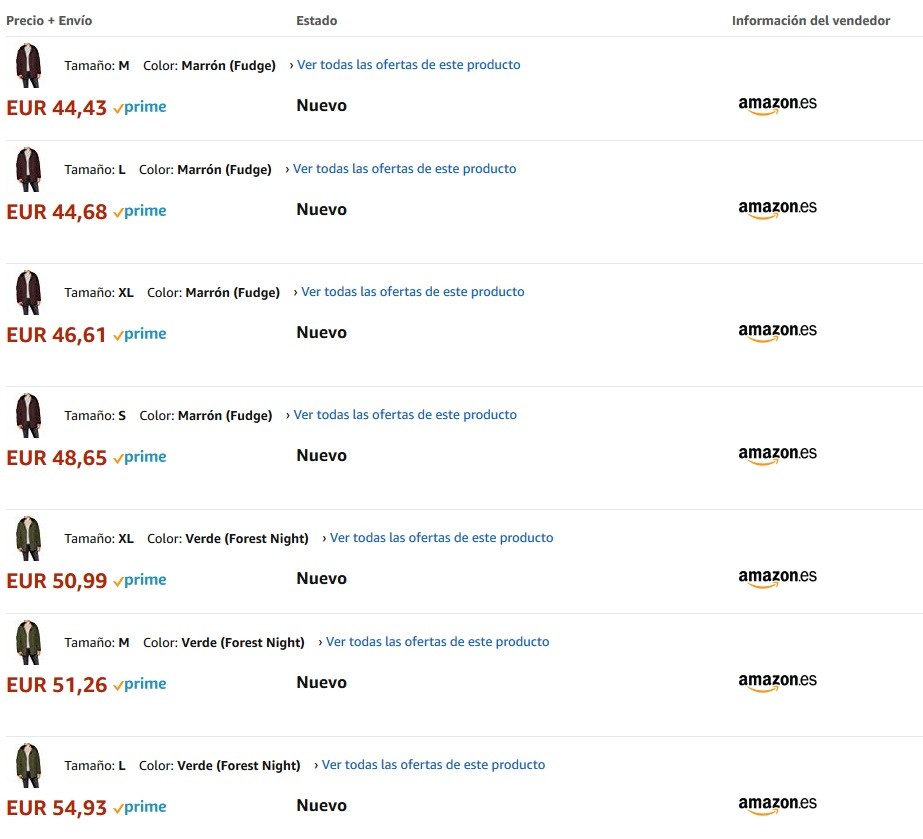The image size is (923, 839).
Task: Click the Prime logo beside EUR 54,93
Action: (x=140, y=807)
